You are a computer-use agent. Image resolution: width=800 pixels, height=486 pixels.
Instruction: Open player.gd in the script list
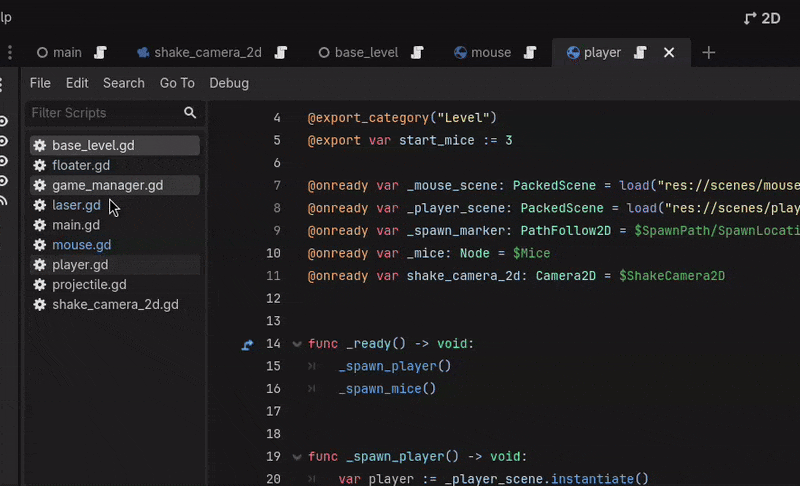click(x=115, y=265)
